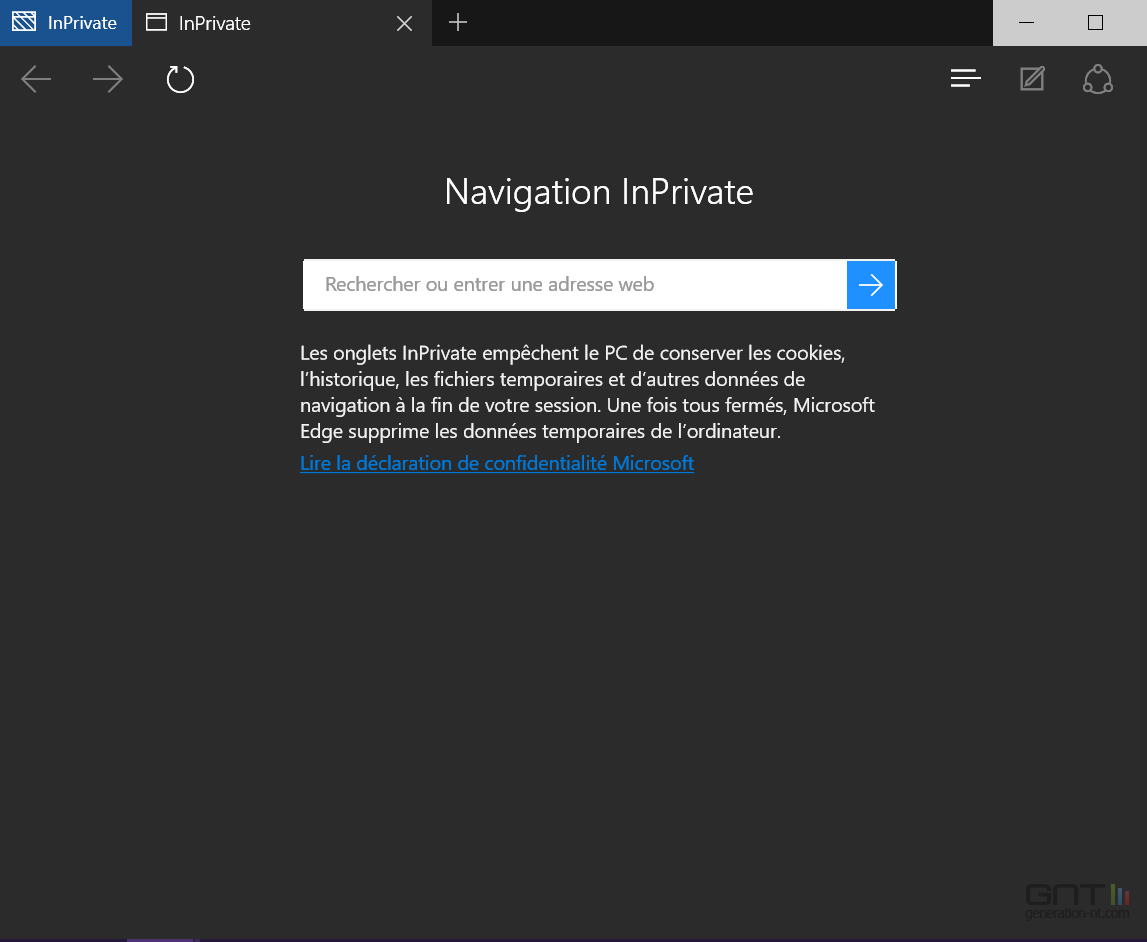1147x942 pixels.
Task: Select the InPrivate tab with the window icon
Action: click(x=282, y=23)
